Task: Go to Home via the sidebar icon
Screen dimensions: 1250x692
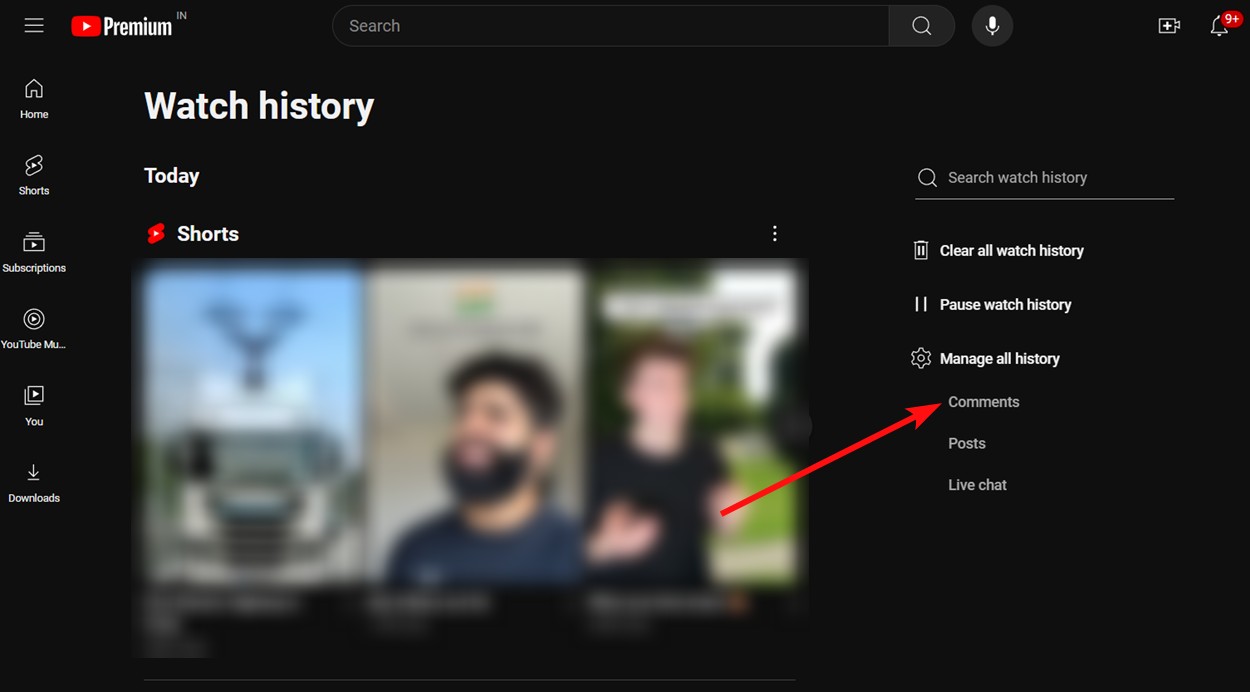Action: pos(33,97)
